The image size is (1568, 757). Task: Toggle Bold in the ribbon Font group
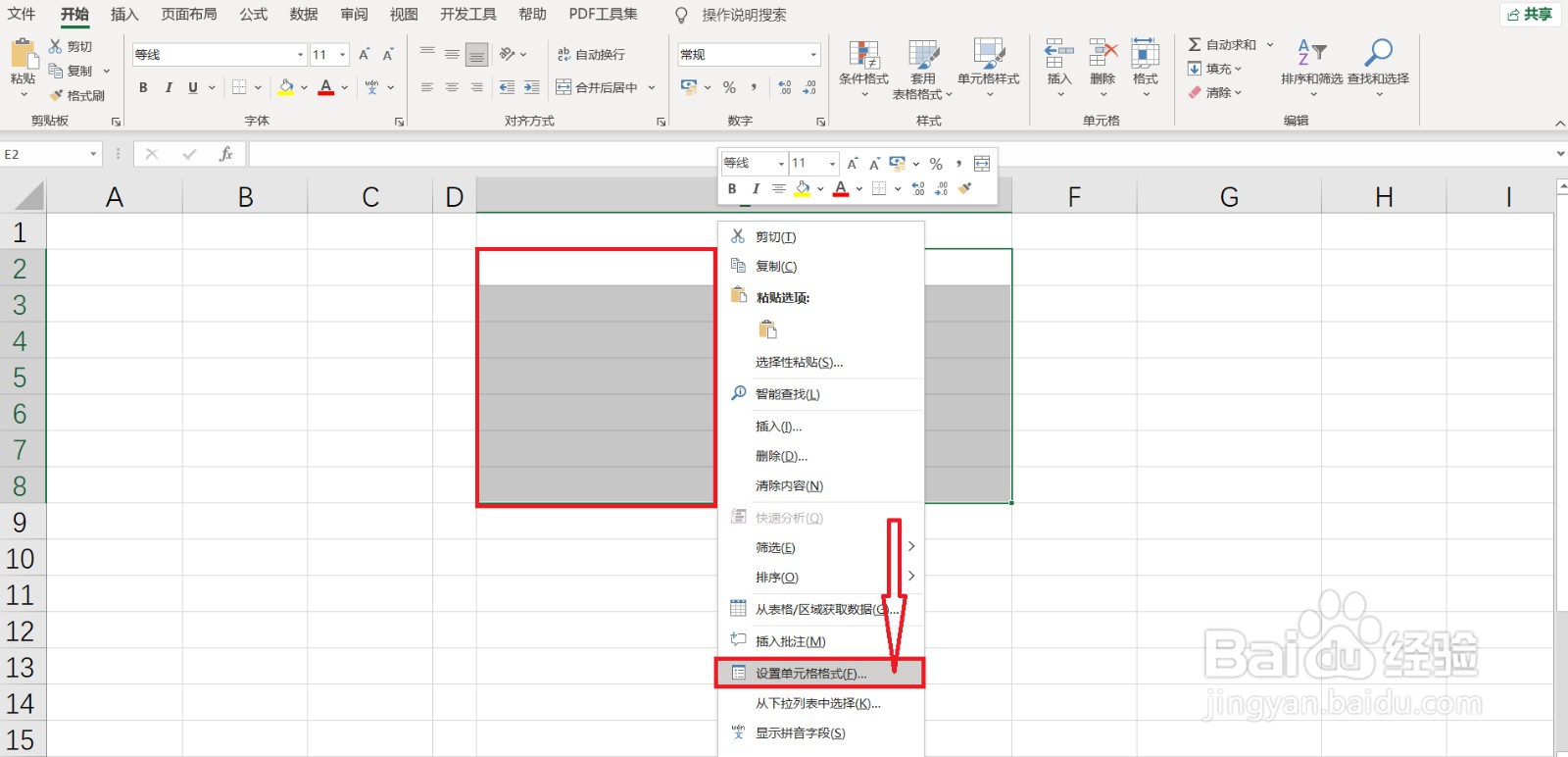pos(143,87)
